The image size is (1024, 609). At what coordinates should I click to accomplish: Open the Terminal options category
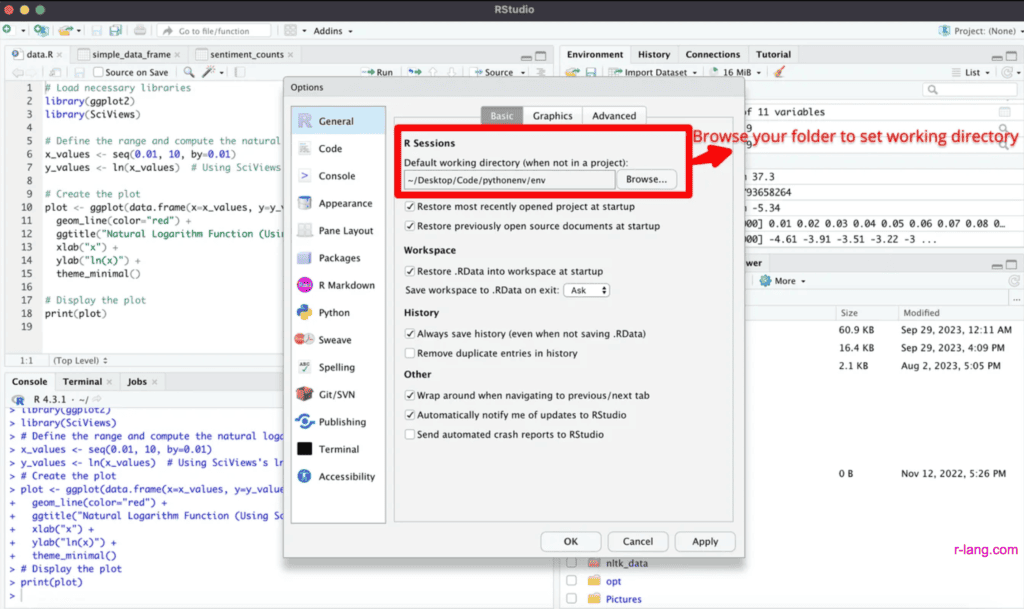point(338,449)
